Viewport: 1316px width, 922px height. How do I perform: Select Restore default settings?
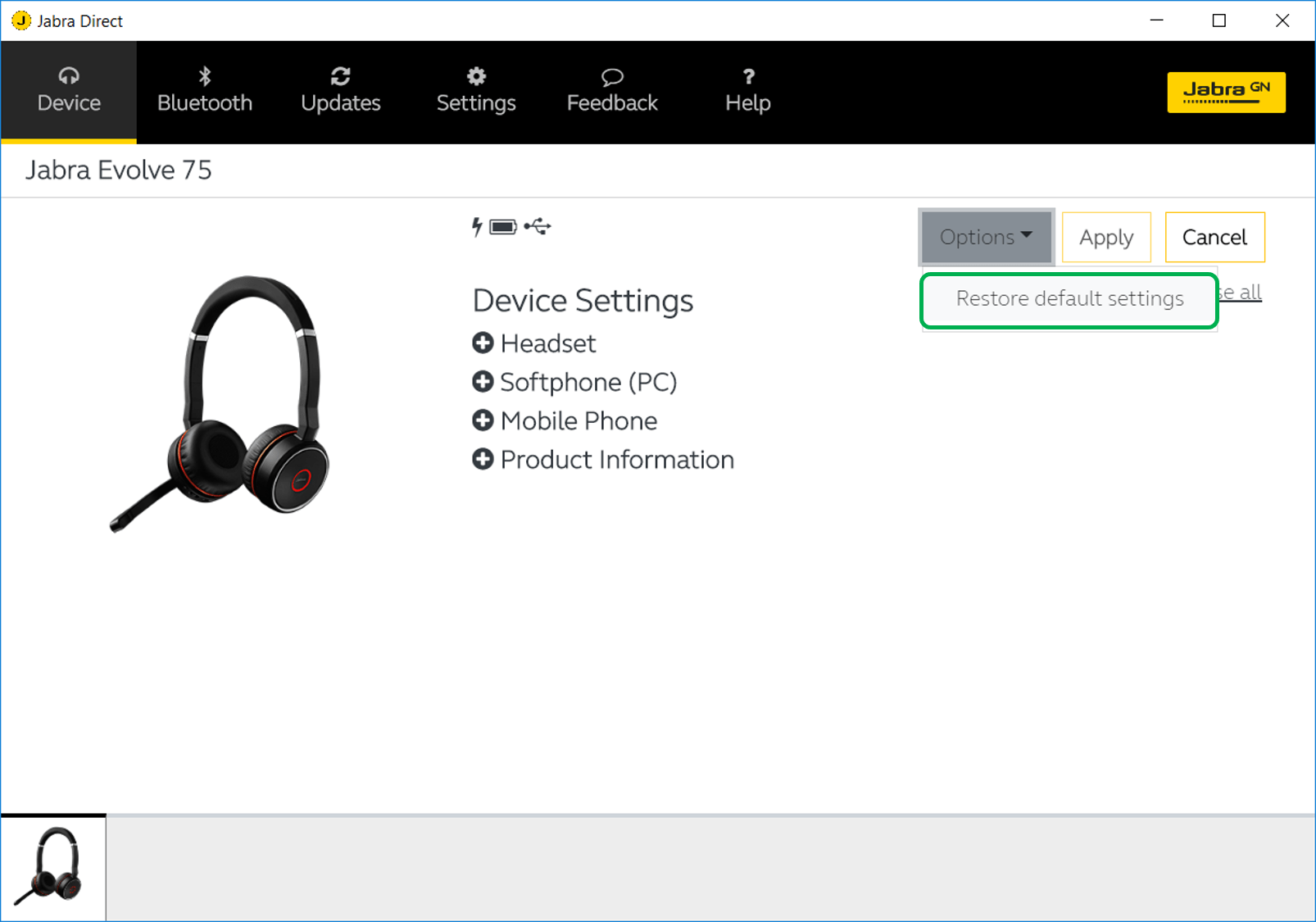tap(1069, 299)
